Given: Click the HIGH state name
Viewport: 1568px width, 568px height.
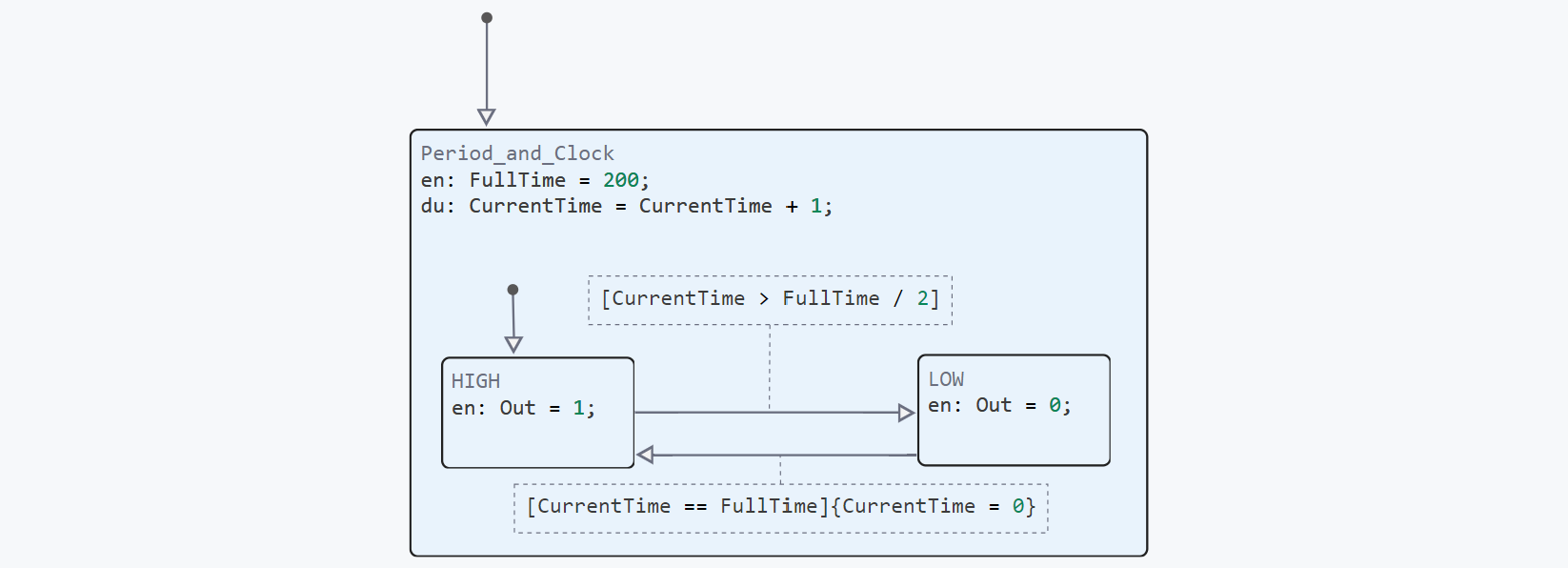Looking at the screenshot, I should (475, 381).
